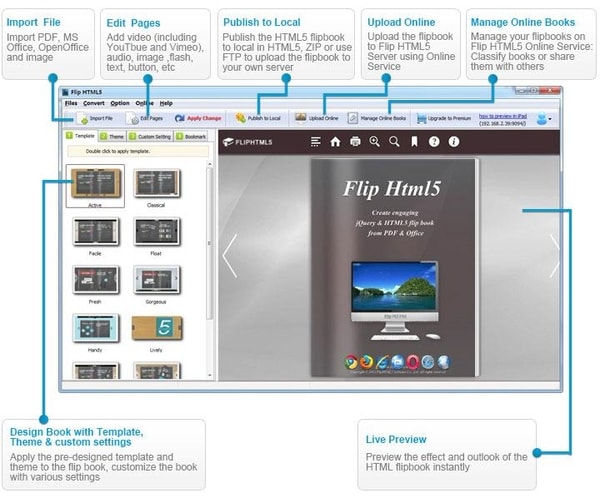The image size is (600, 498).
Task: Click the Flip Html5 book cover page
Action: [x=393, y=268]
